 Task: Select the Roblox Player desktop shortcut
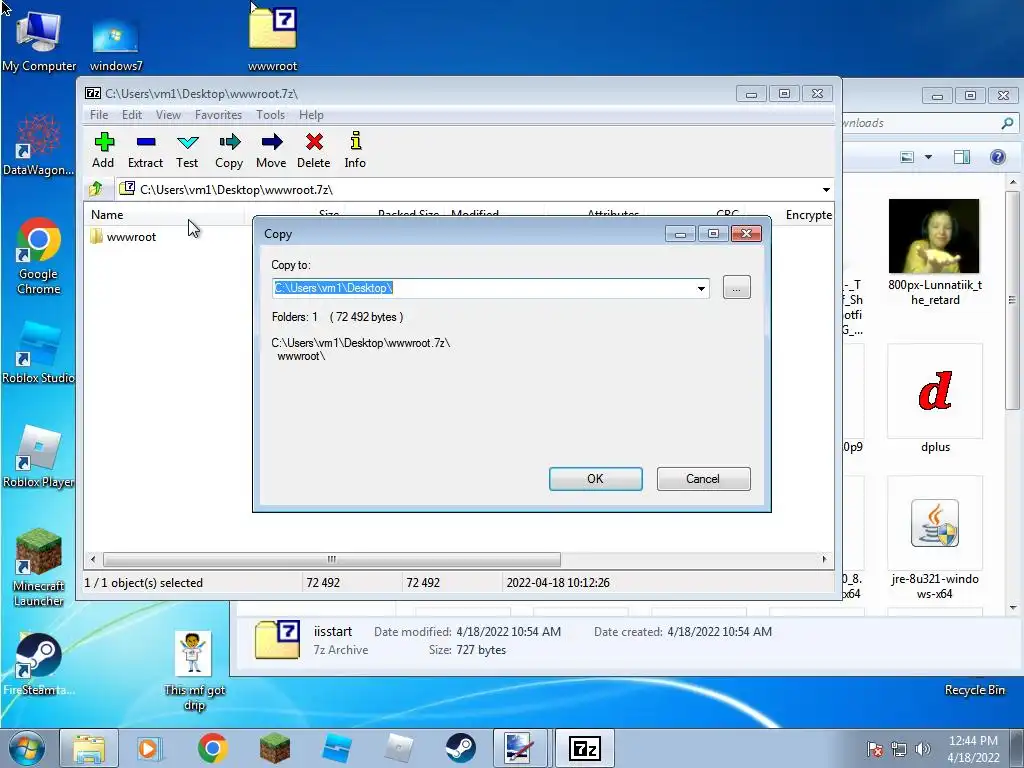[39, 456]
